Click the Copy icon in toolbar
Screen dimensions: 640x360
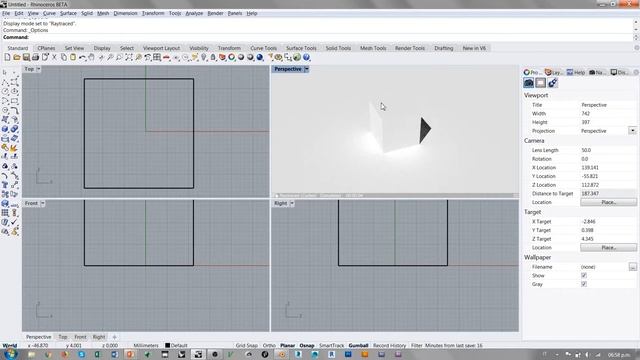point(64,58)
